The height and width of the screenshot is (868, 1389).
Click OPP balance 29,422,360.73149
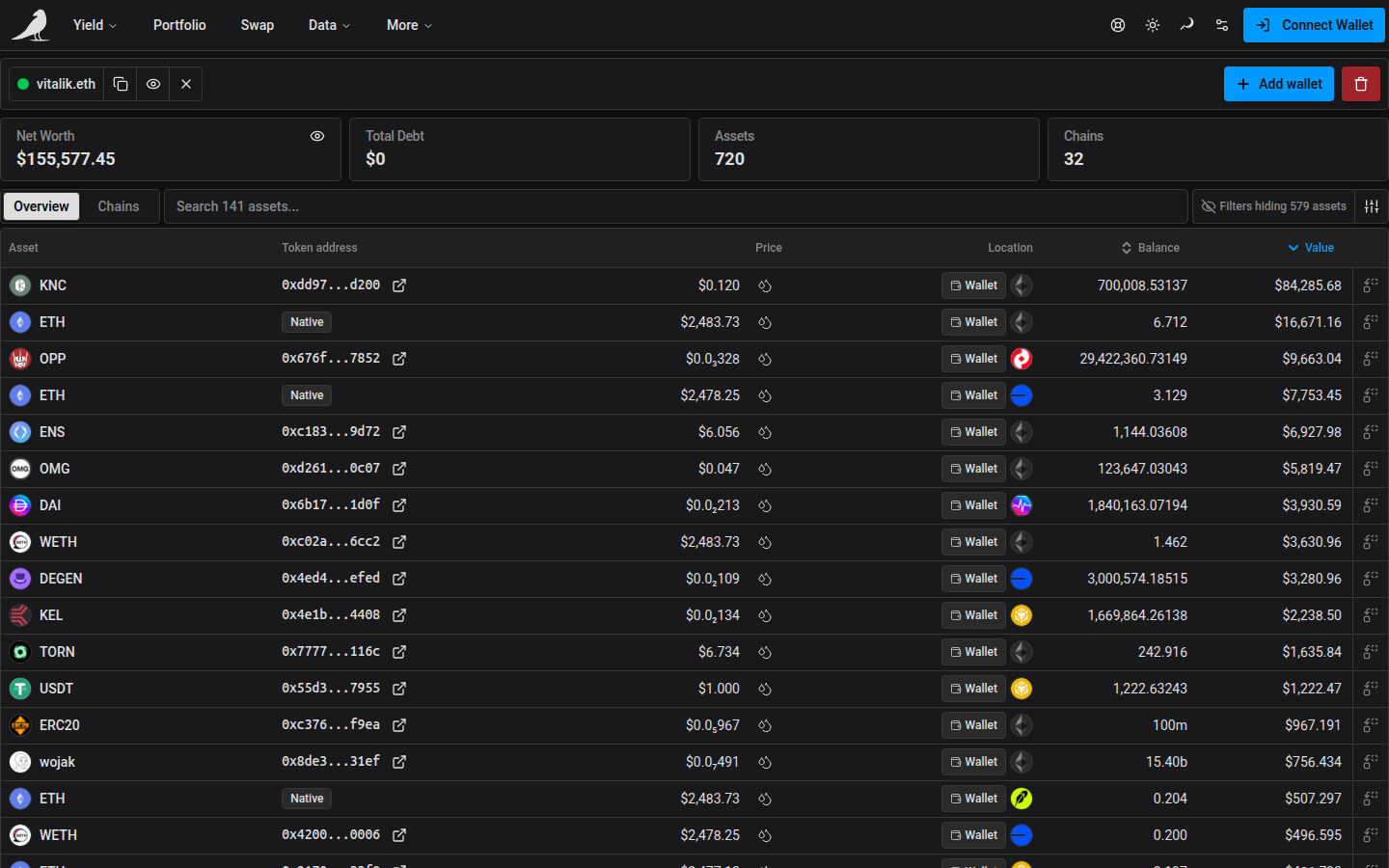pos(1133,359)
